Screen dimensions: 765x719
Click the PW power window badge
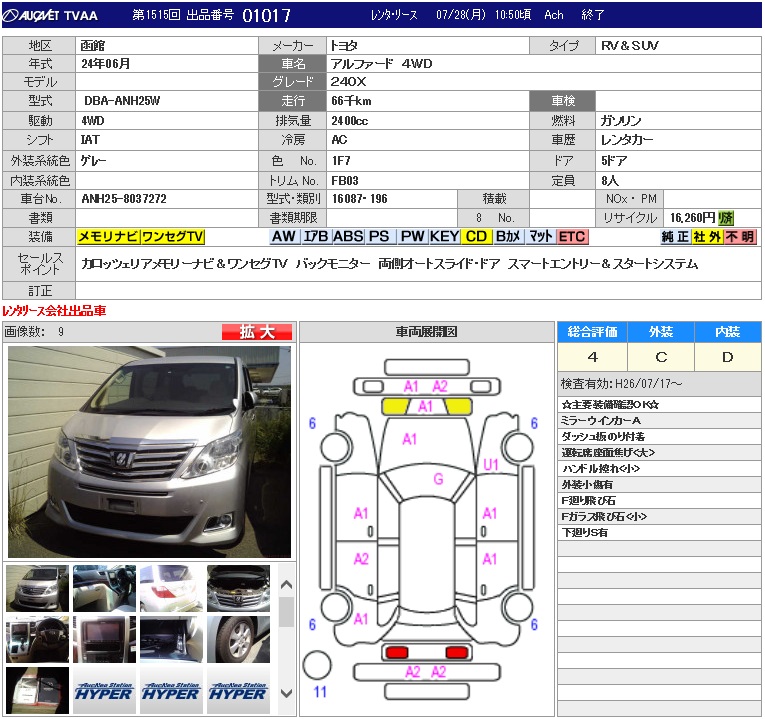(x=412, y=237)
